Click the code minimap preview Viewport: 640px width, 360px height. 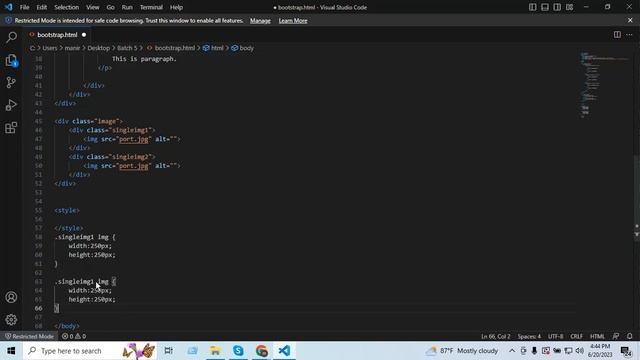coord(605,86)
